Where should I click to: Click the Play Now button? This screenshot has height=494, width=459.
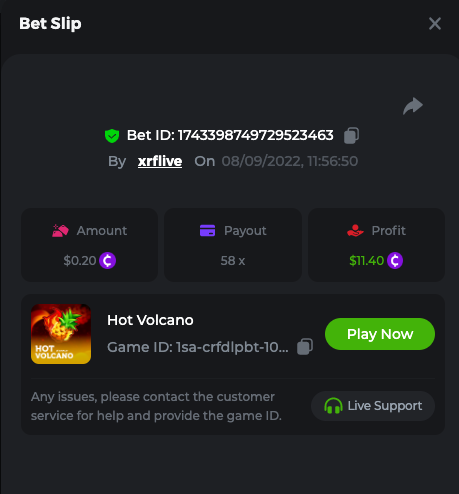coord(380,334)
